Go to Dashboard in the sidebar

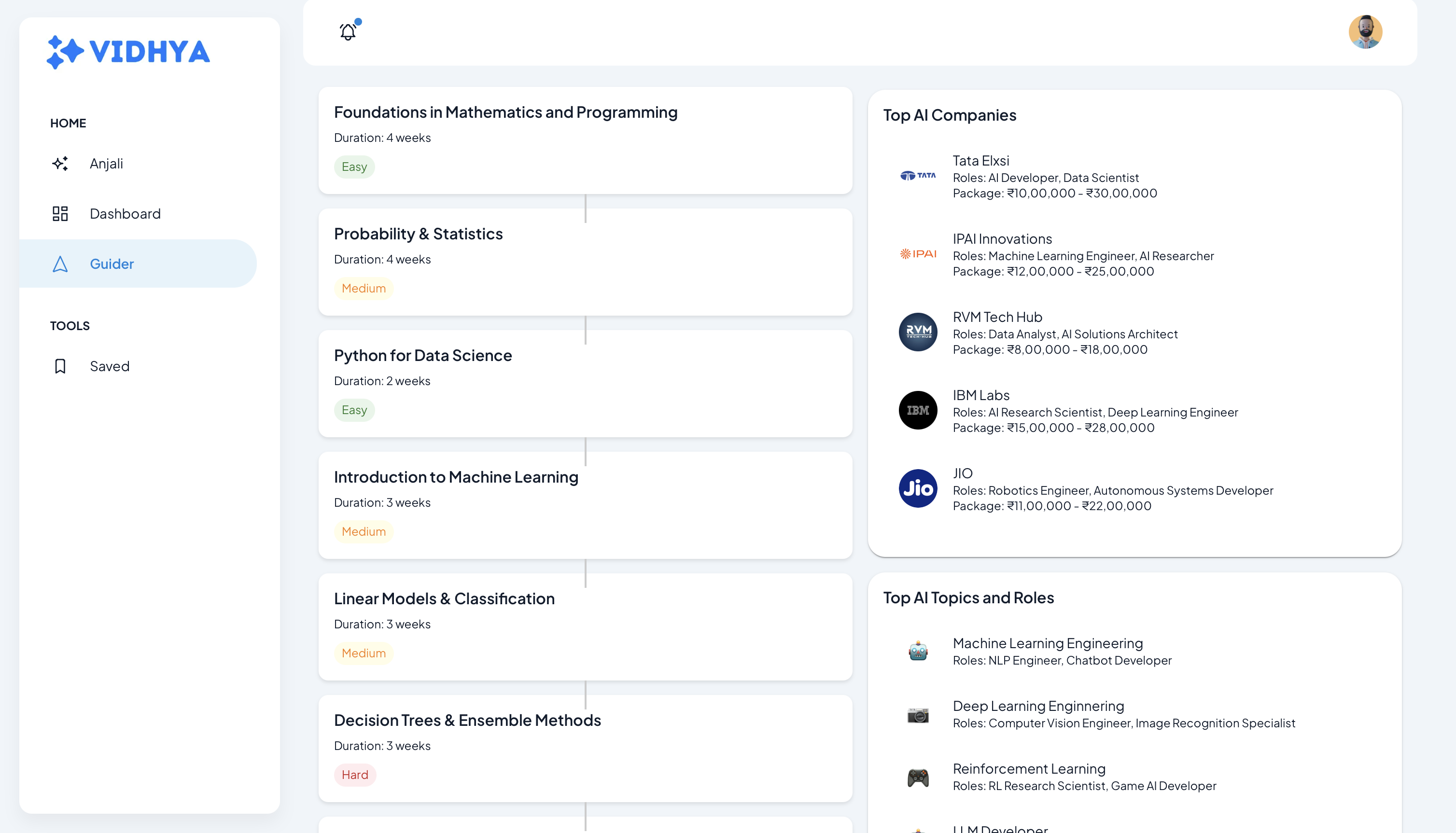(x=125, y=214)
